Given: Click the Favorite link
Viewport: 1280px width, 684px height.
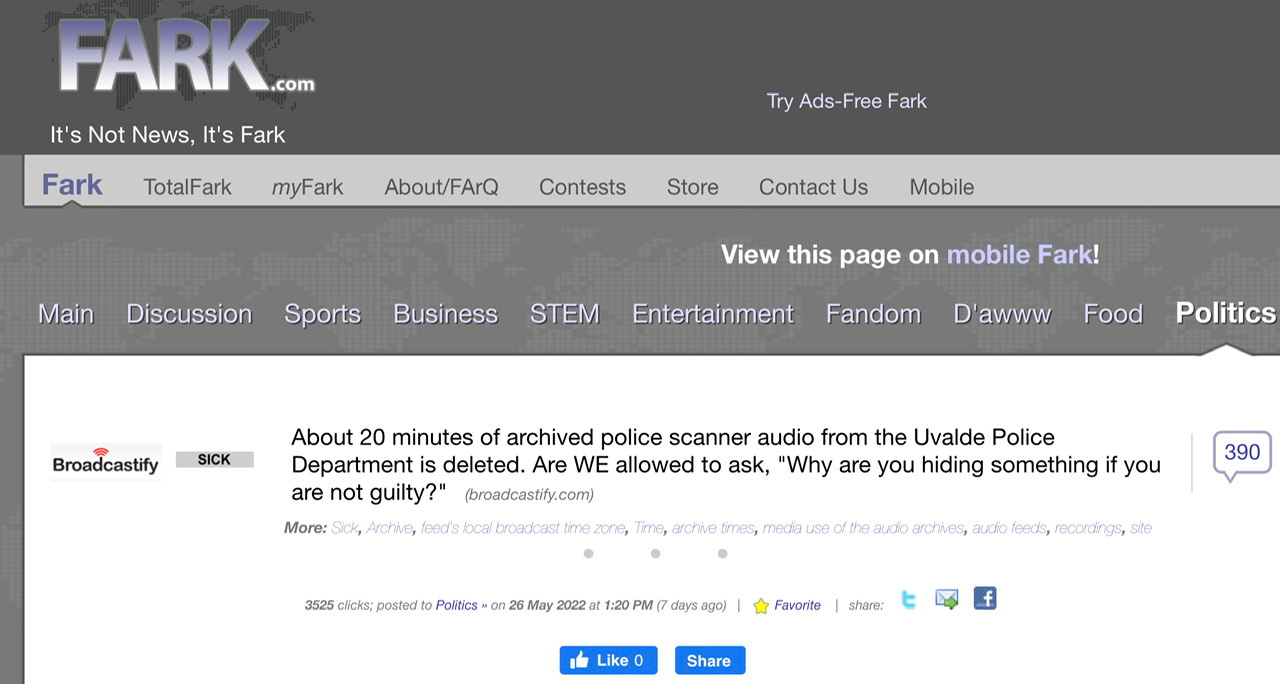Looking at the screenshot, I should (797, 605).
